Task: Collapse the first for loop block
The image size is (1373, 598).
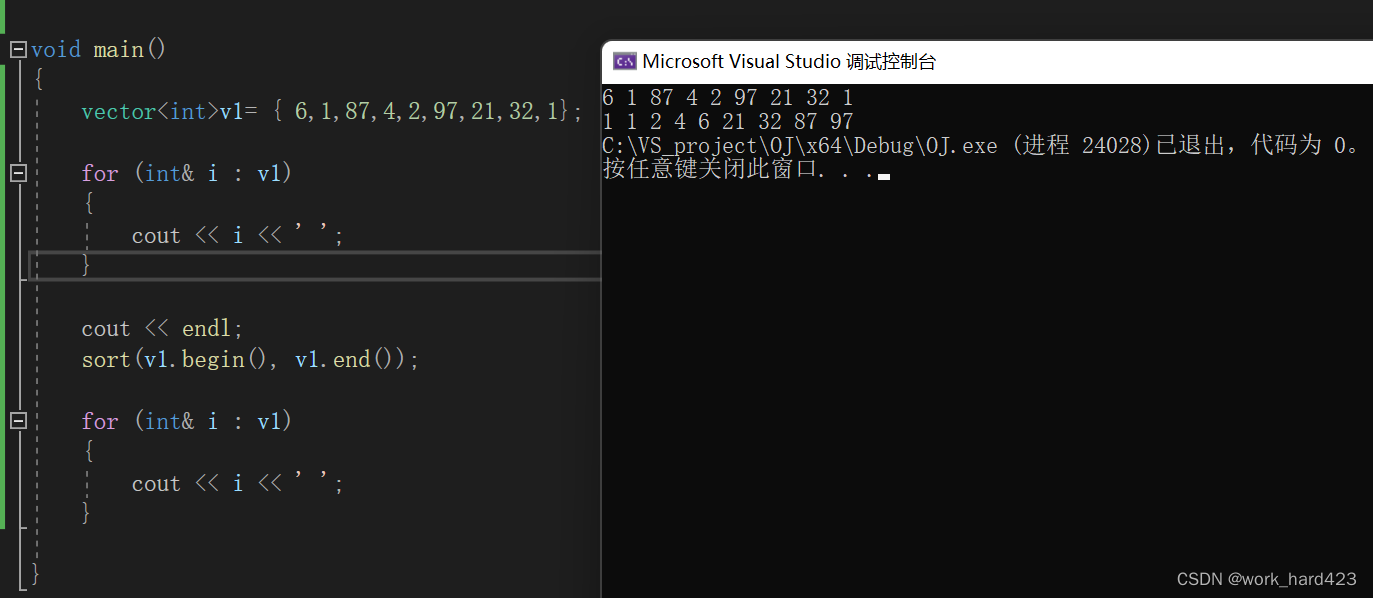Action: [x=18, y=173]
